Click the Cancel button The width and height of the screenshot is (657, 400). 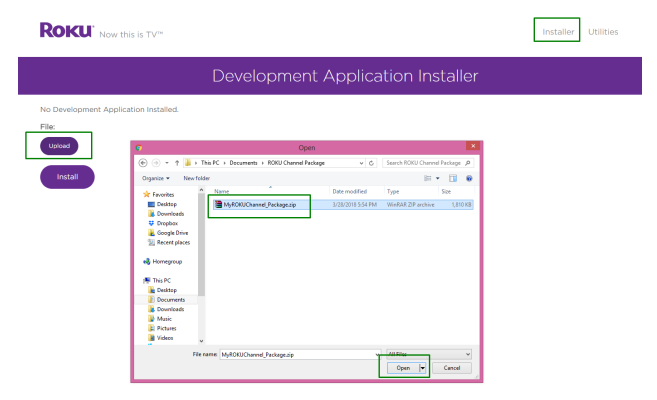point(452,368)
